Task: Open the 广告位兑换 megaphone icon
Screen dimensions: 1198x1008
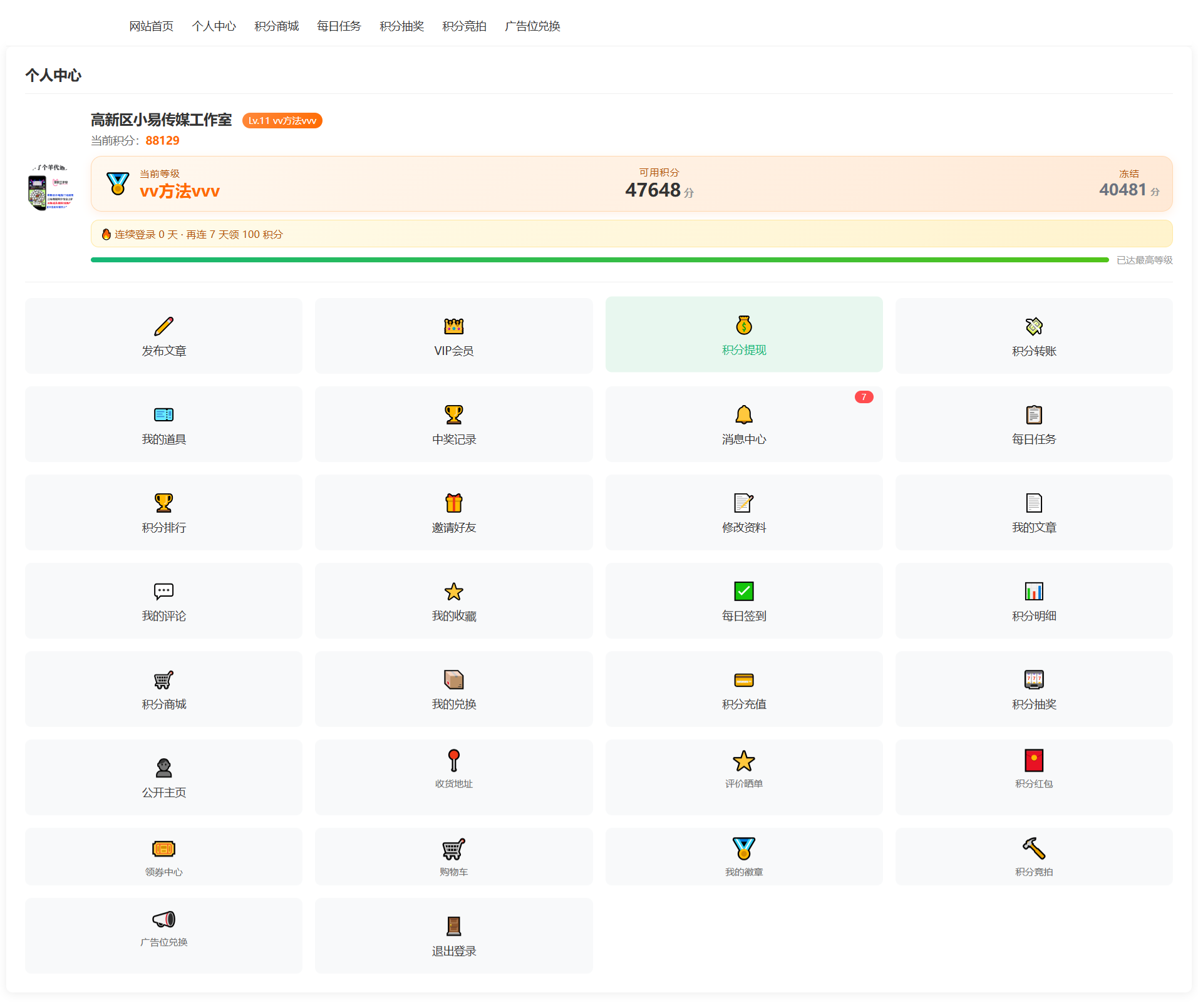Action: tap(163, 918)
